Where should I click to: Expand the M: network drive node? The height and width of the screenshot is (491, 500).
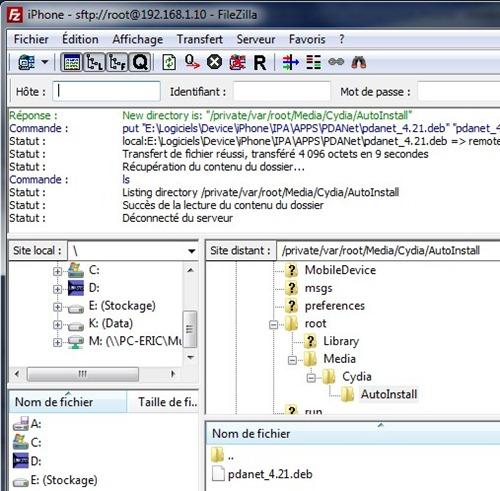57,342
